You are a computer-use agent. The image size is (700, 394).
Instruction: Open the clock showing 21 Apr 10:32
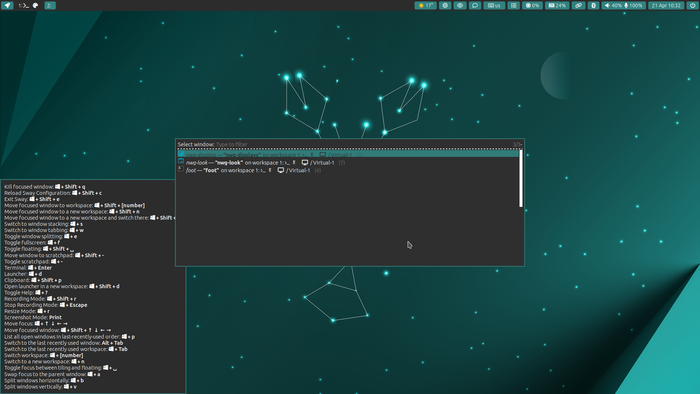666,5
